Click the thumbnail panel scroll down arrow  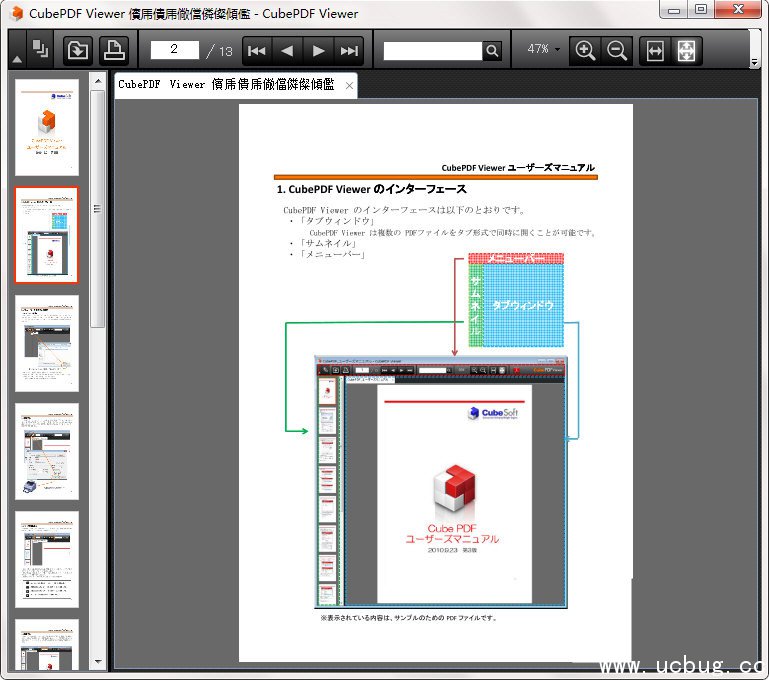(x=98, y=661)
